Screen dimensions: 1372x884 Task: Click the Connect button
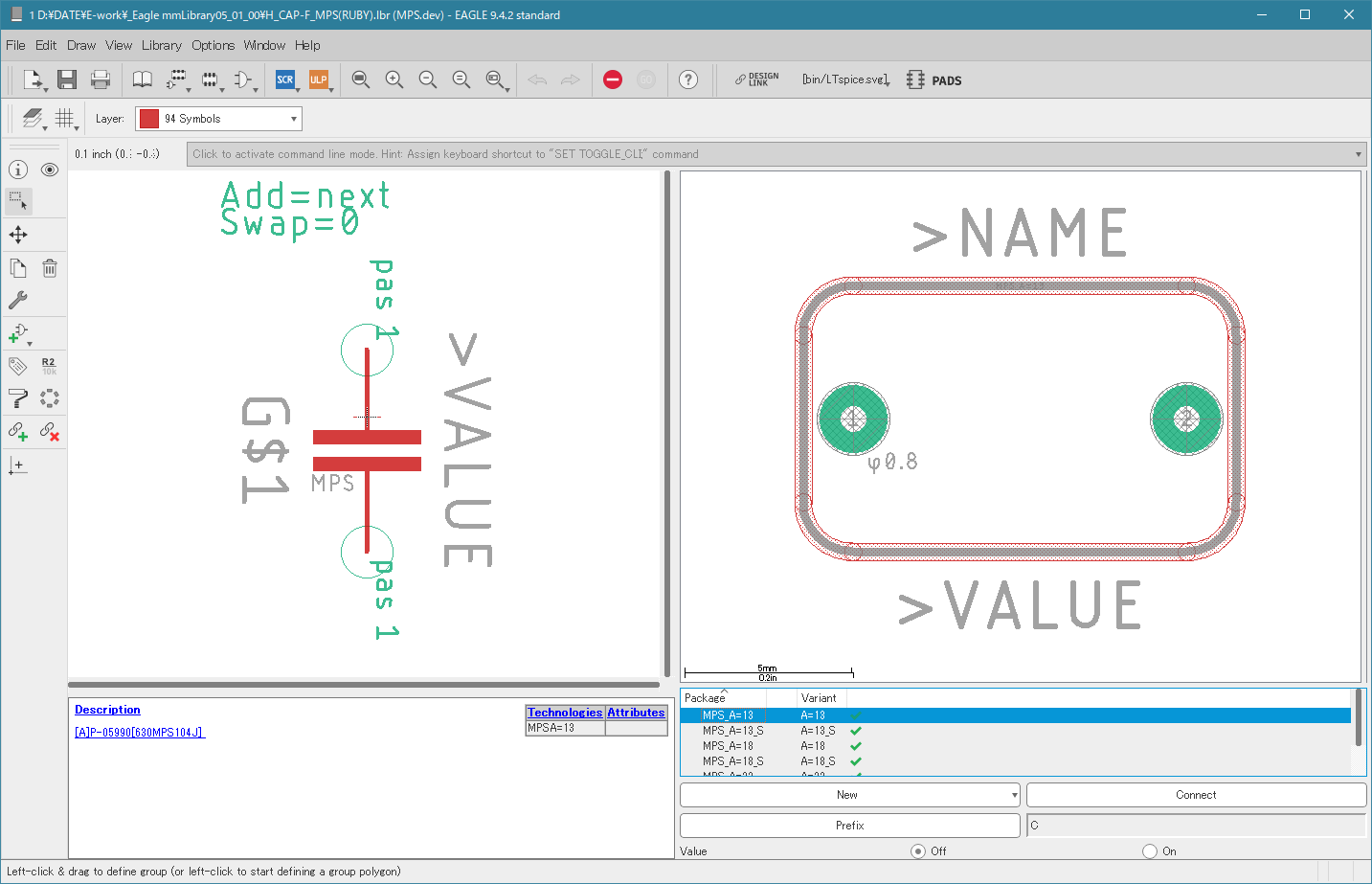point(1196,795)
